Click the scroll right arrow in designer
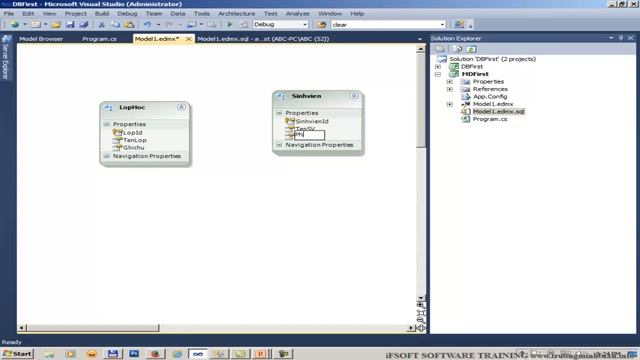Image resolution: width=640 pixels, height=360 pixels. (411, 328)
